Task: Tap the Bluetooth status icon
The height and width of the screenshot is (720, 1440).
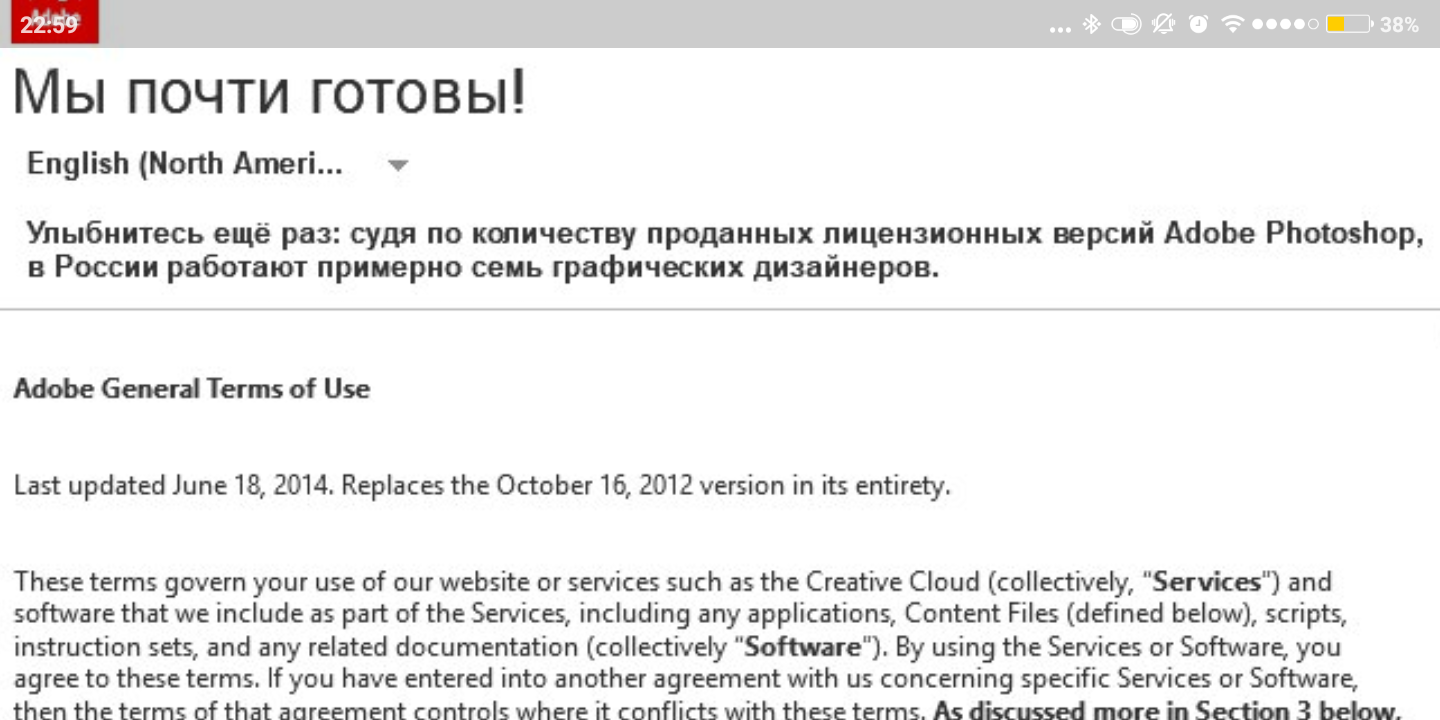Action: (x=1092, y=24)
